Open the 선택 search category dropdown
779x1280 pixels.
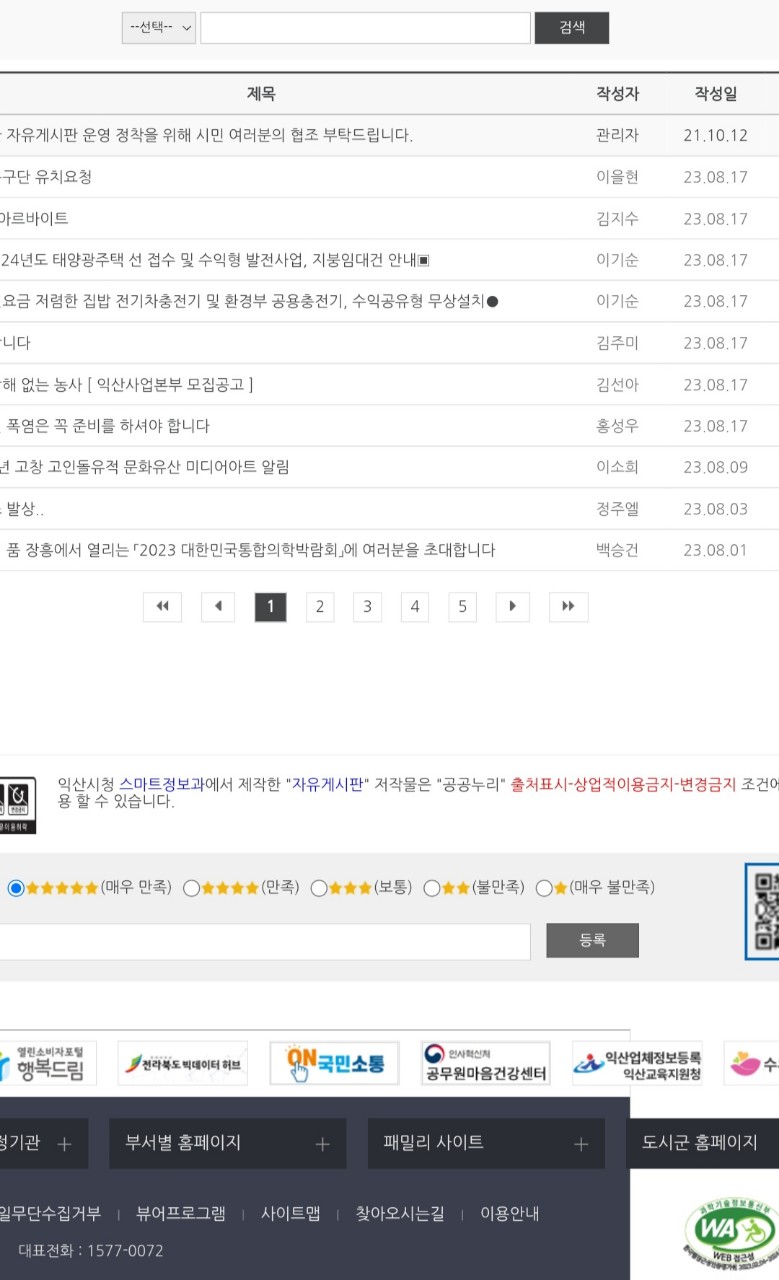[159, 28]
